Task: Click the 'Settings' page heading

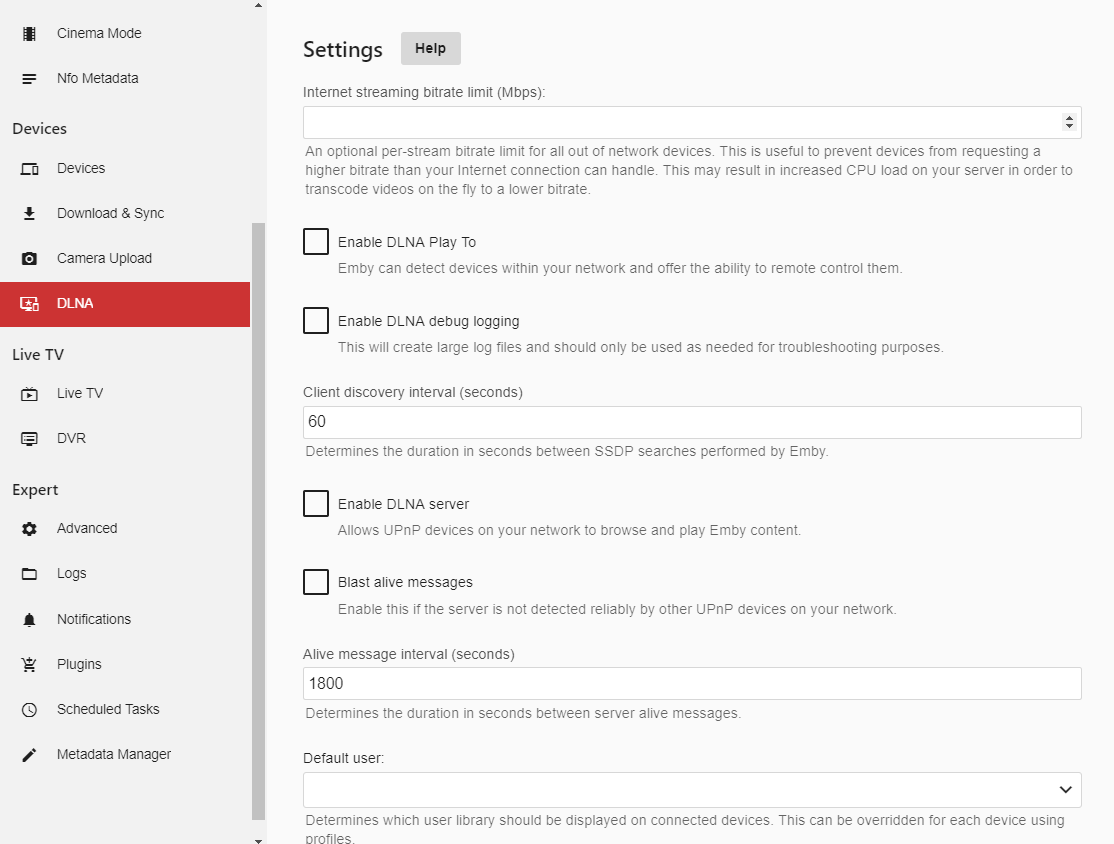Action: (x=342, y=50)
